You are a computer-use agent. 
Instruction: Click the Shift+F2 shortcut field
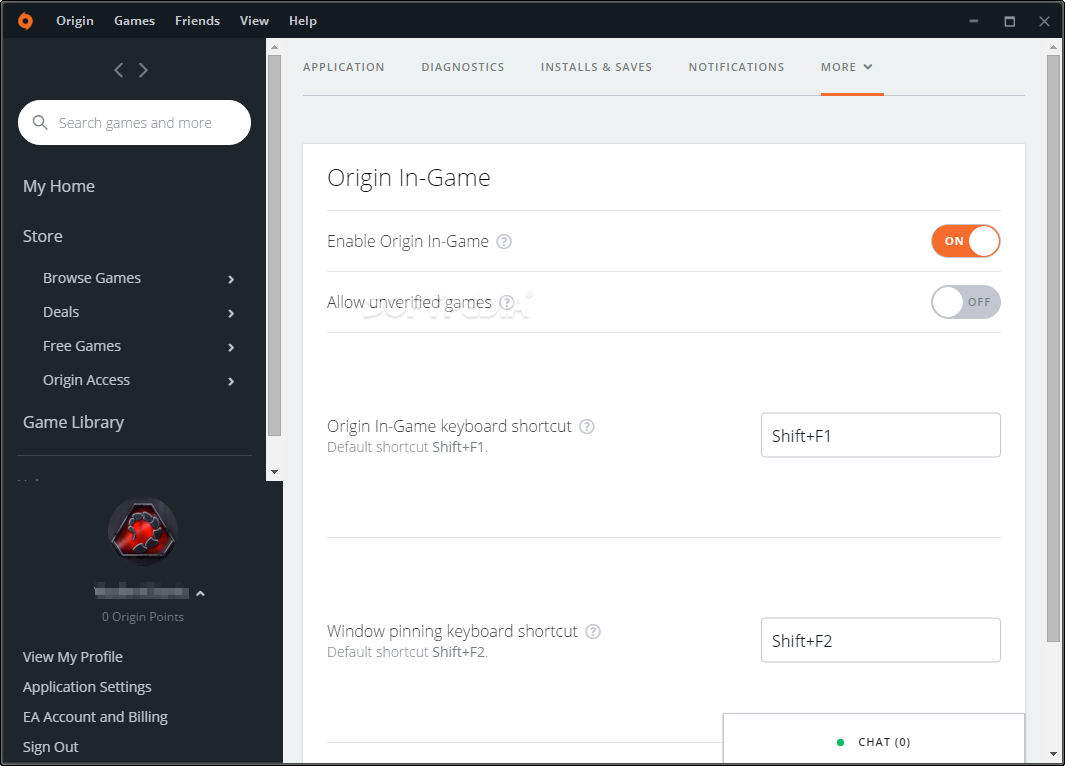click(880, 640)
